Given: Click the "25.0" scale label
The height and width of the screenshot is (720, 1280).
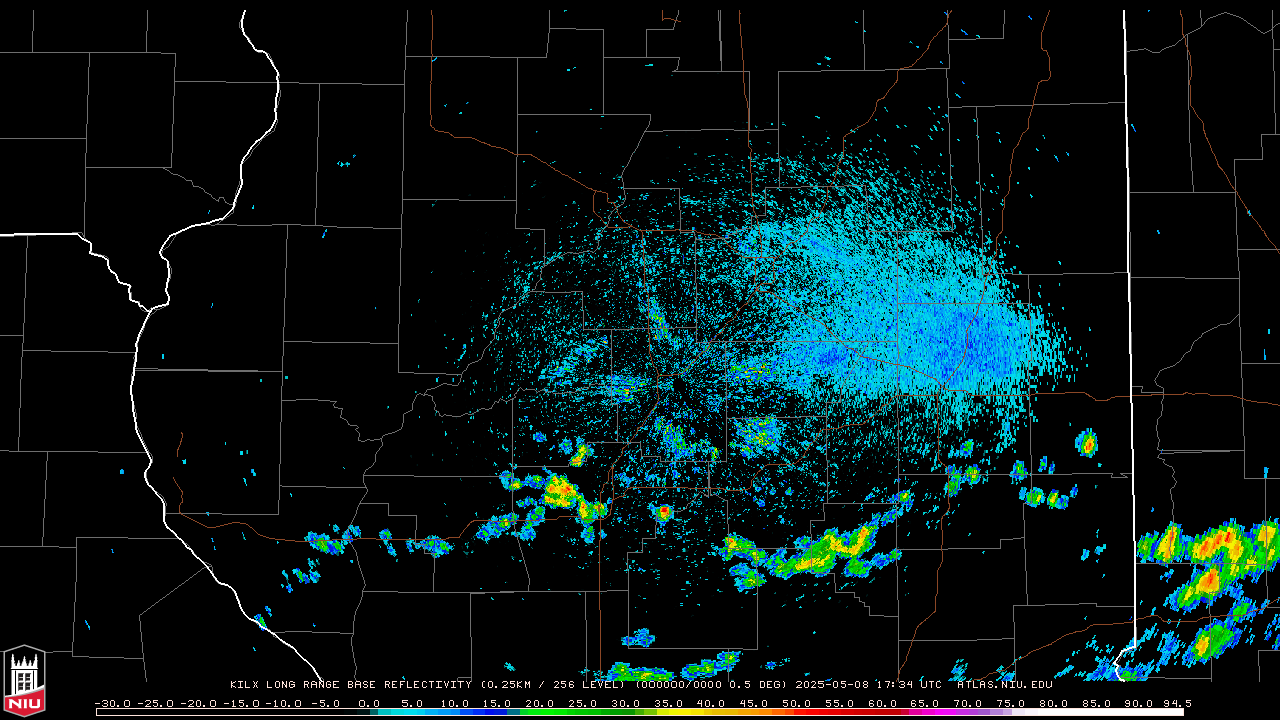Looking at the screenshot, I should click(x=583, y=704).
